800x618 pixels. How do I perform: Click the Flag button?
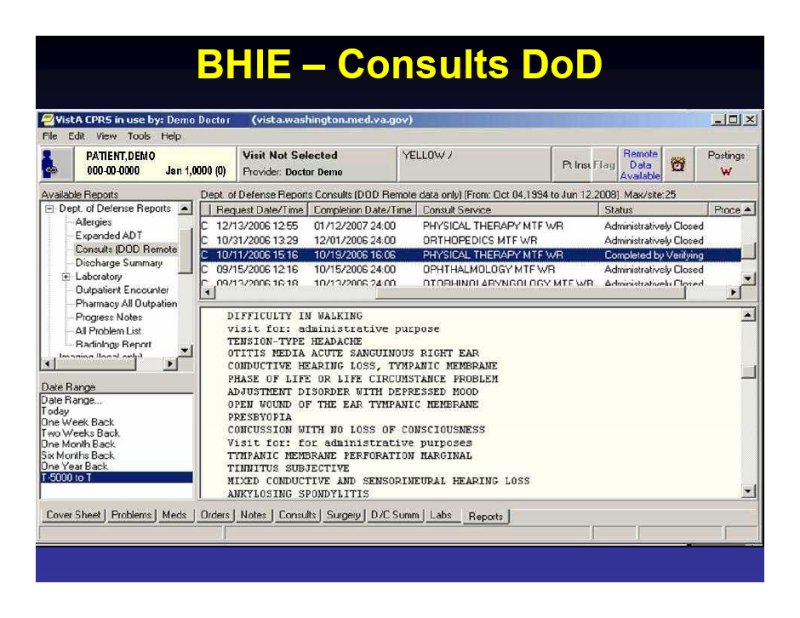tap(605, 165)
